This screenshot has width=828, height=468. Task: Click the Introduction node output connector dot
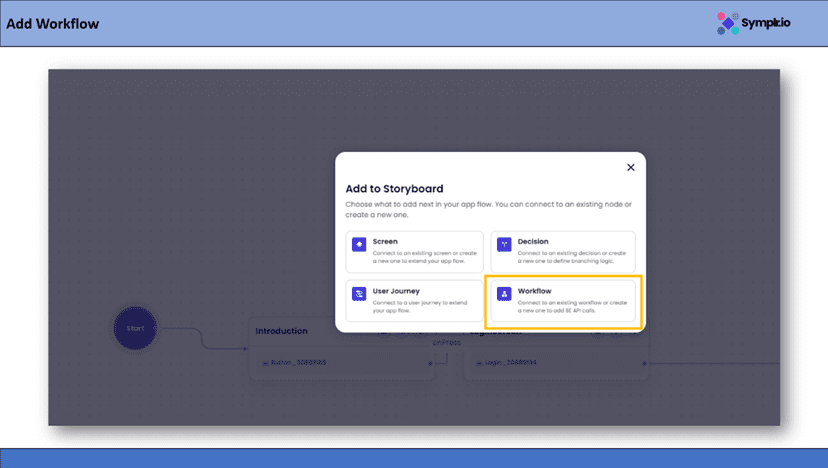pos(430,363)
